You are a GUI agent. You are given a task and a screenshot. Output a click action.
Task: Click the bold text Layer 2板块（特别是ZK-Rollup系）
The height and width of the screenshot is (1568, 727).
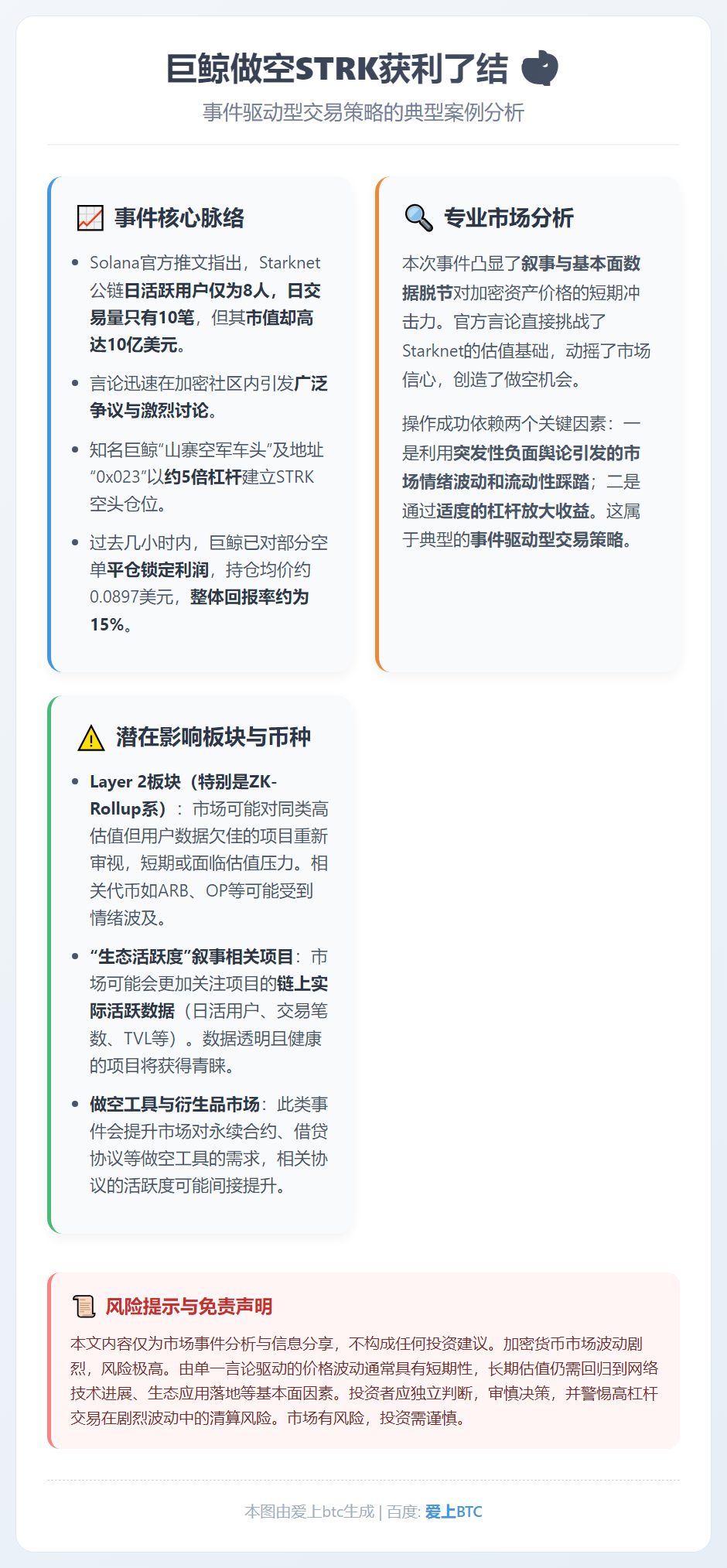point(183,795)
